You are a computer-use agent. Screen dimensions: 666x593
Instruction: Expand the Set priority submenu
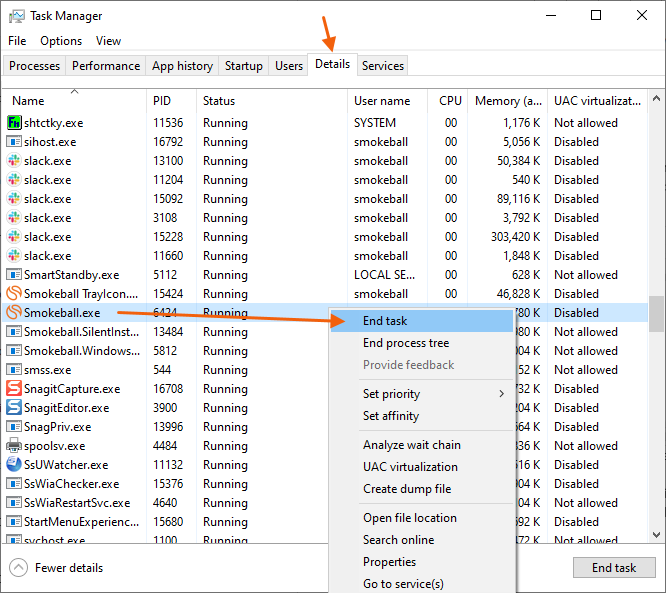point(433,394)
